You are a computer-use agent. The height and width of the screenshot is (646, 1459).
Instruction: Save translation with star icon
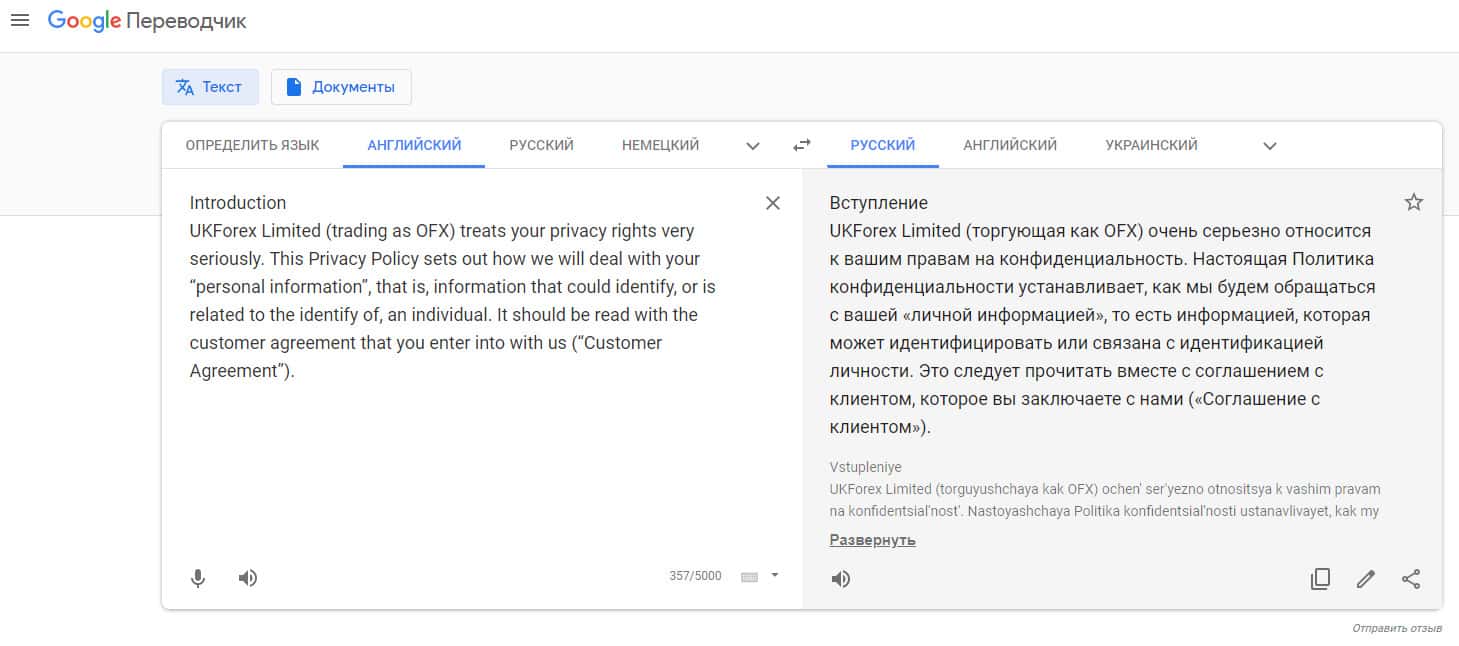(x=1413, y=203)
